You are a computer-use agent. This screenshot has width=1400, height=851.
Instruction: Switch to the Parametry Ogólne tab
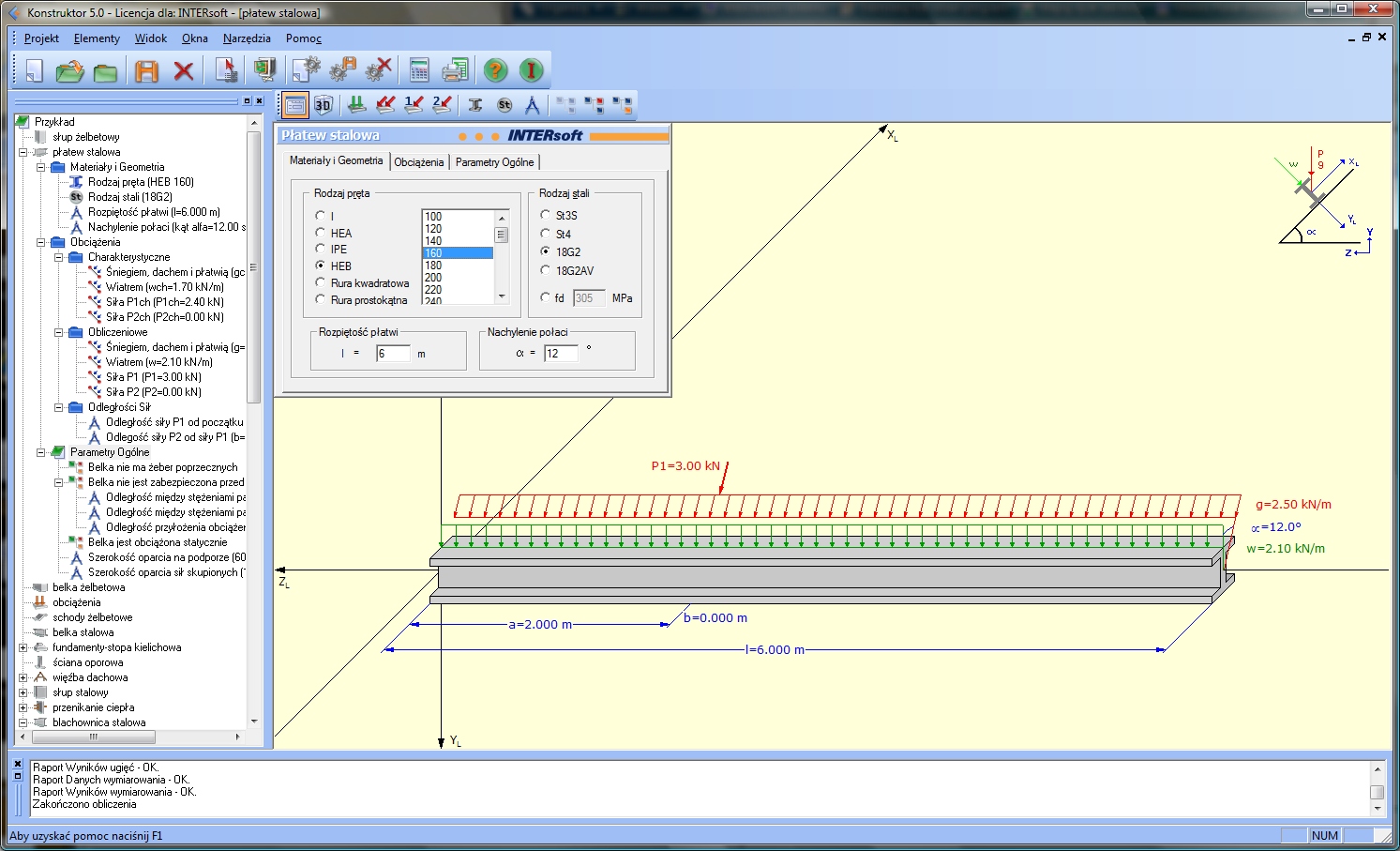(495, 162)
